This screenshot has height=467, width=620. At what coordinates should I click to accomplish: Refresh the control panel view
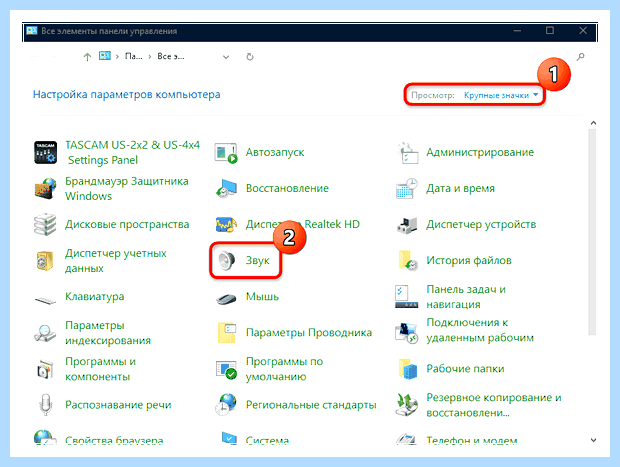pyautogui.click(x=250, y=57)
